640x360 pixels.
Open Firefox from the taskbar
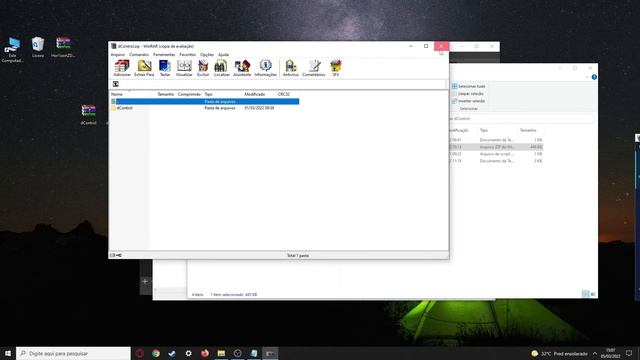coord(204,353)
